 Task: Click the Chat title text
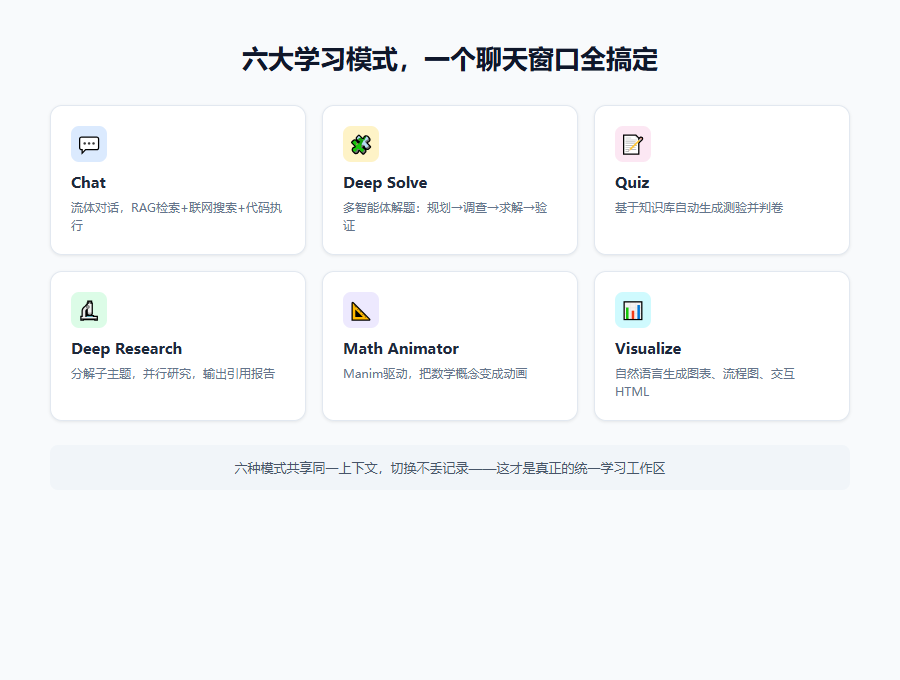88,183
